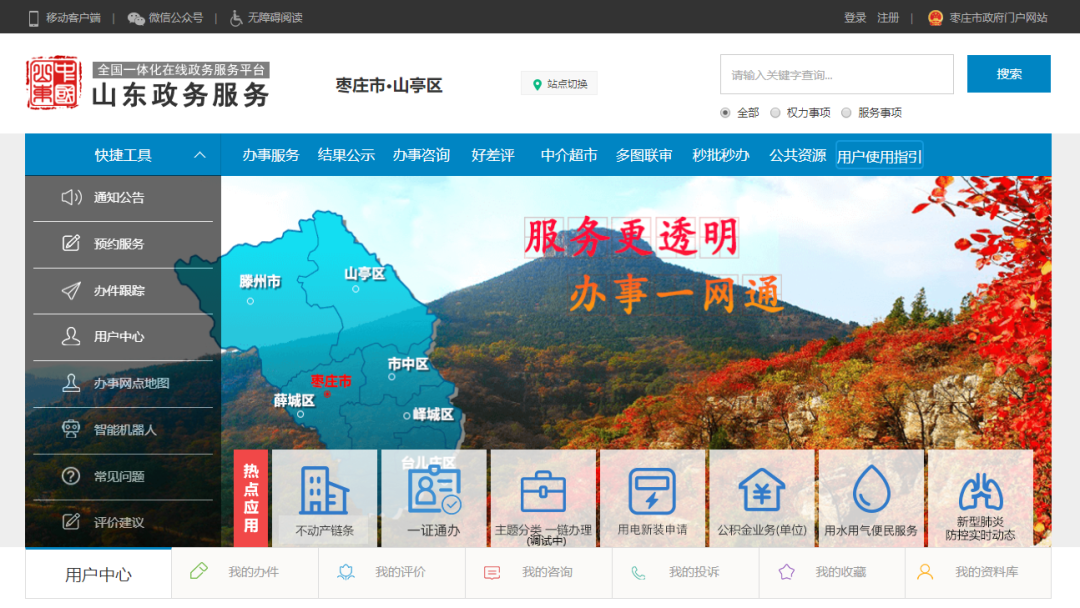The height and width of the screenshot is (608, 1080).
Task: Open the 用户中心 bottom tab
Action: (x=98, y=574)
